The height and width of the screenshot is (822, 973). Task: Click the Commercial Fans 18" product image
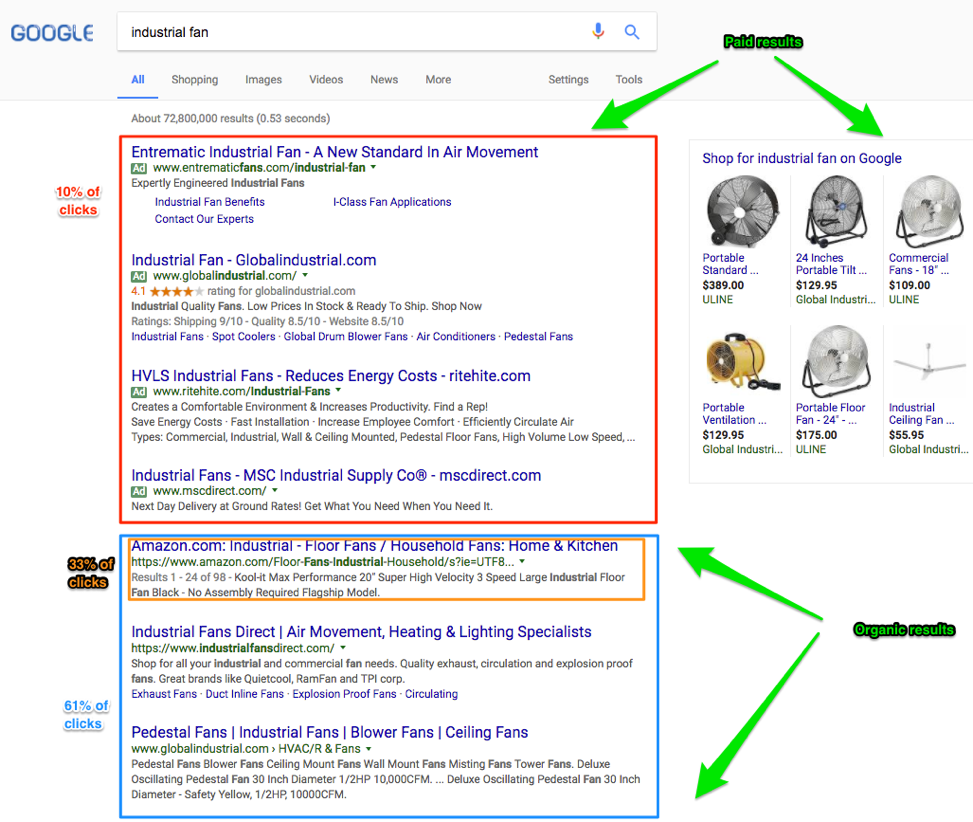pyautogui.click(x=928, y=212)
